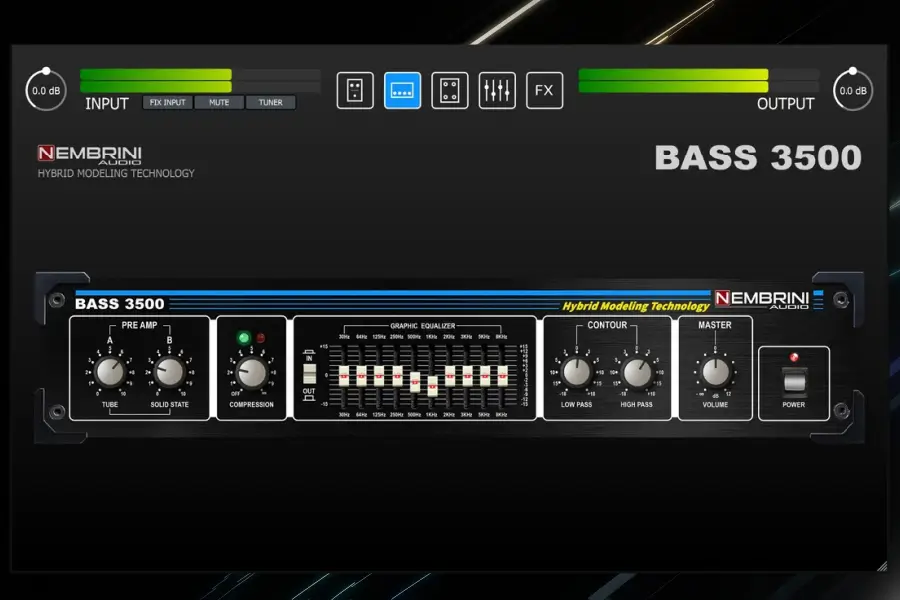Click the HYBRID MODELING TECHNOLOGY text under the logo
This screenshot has height=600, width=900.
coord(116,173)
